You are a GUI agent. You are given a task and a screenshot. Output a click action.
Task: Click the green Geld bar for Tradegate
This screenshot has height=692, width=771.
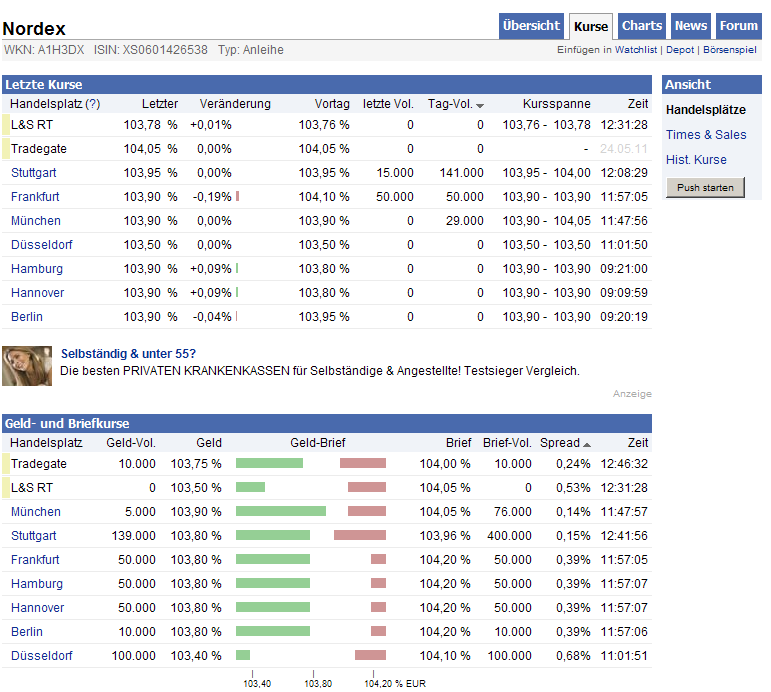pyautogui.click(x=269, y=463)
